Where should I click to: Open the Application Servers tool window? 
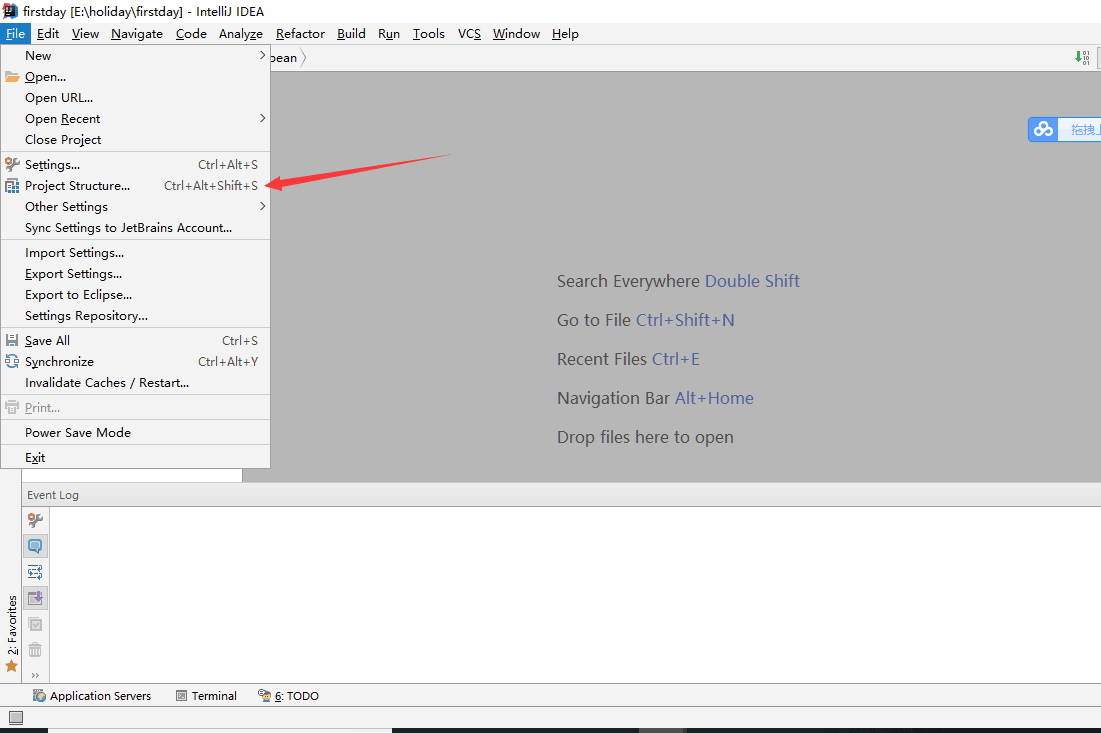(x=92, y=696)
